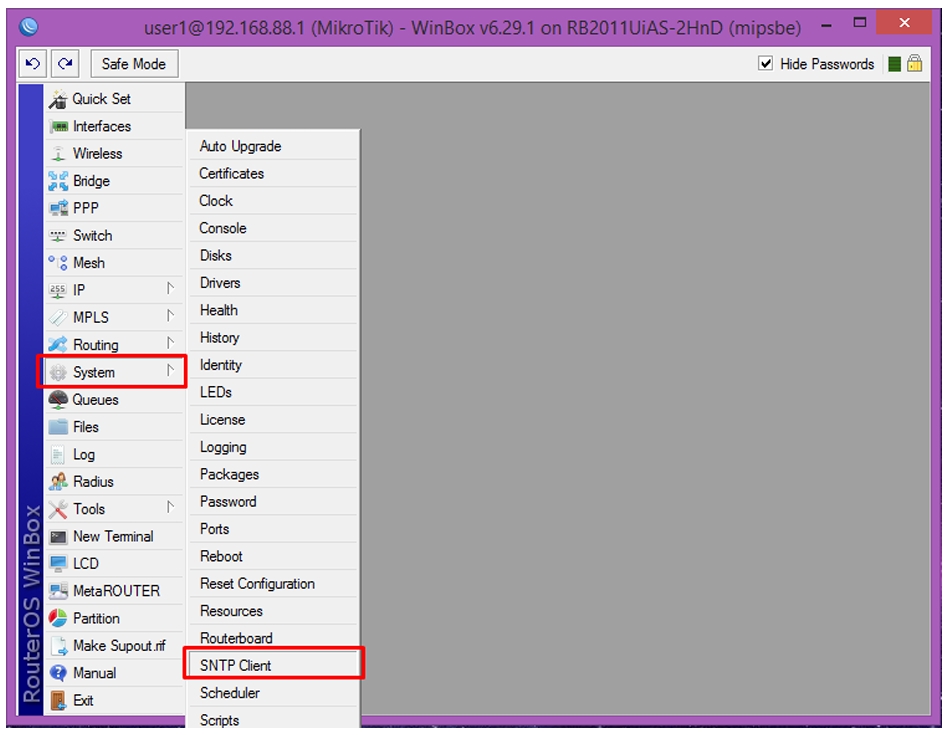Select Clock in the System submenu
947x735 pixels.
274,201
